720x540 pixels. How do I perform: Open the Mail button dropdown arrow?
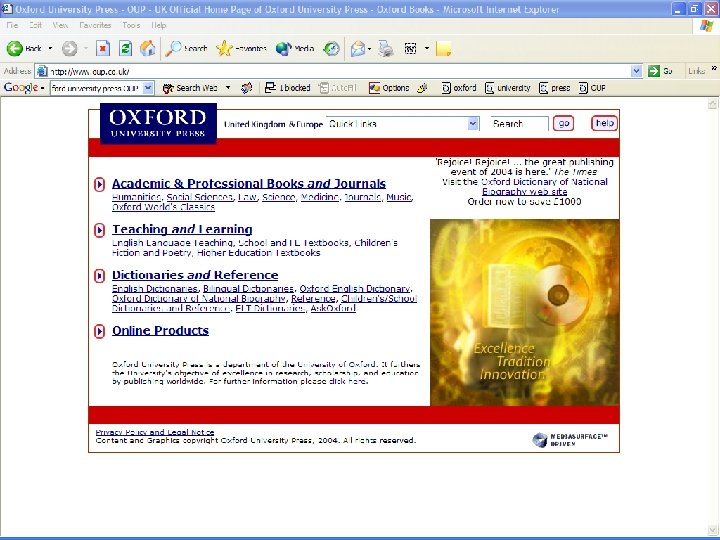(369, 48)
